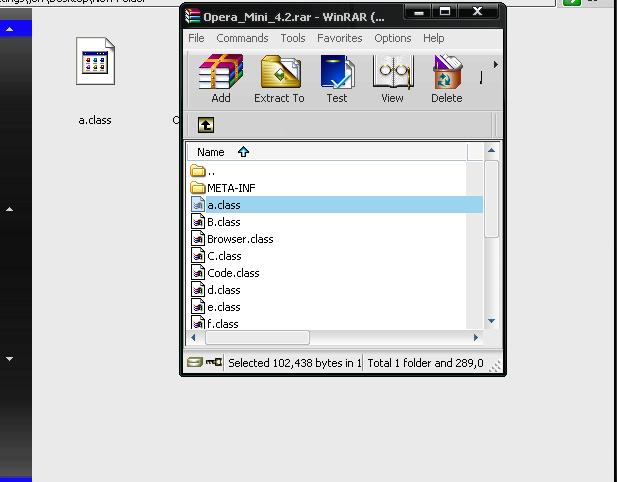
Task: Go up one folder level button
Action: [x=206, y=125]
